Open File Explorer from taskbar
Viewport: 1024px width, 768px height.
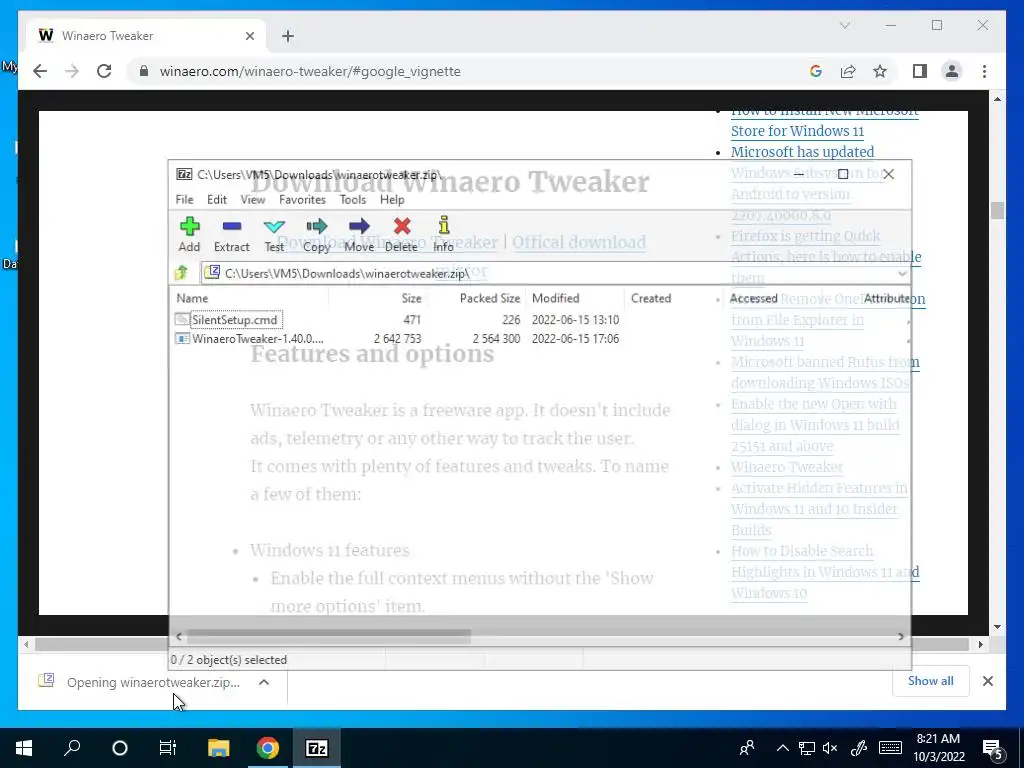pos(218,748)
